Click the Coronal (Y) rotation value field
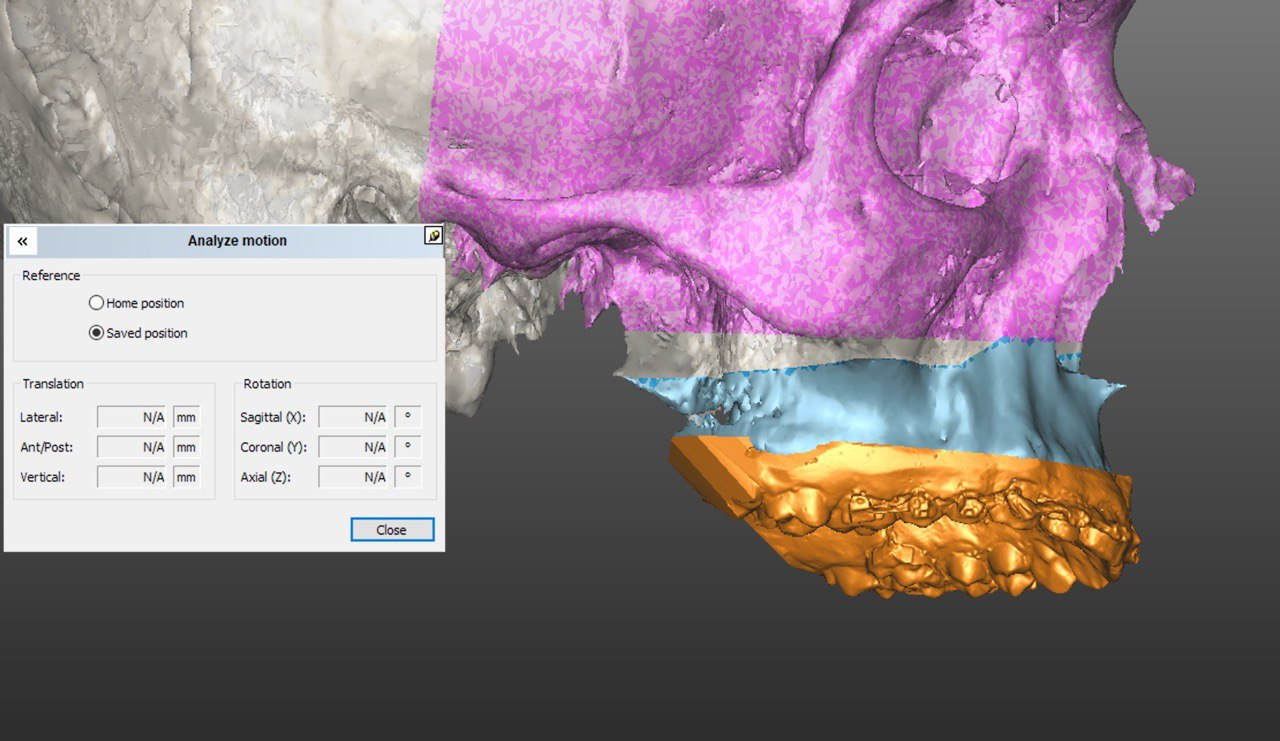Image resolution: width=1280 pixels, height=741 pixels. [x=353, y=447]
